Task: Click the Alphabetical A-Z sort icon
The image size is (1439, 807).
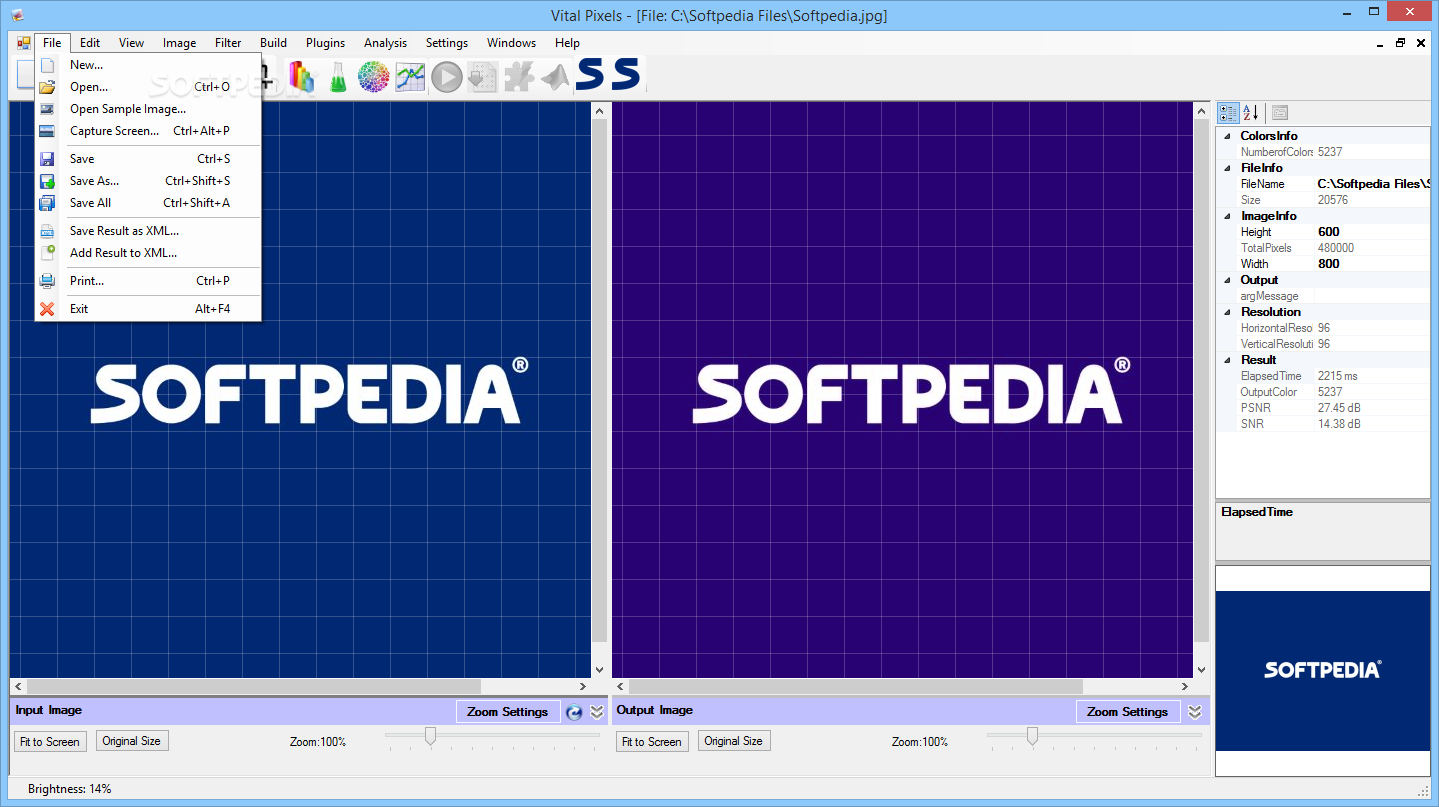Action: click(x=1250, y=113)
